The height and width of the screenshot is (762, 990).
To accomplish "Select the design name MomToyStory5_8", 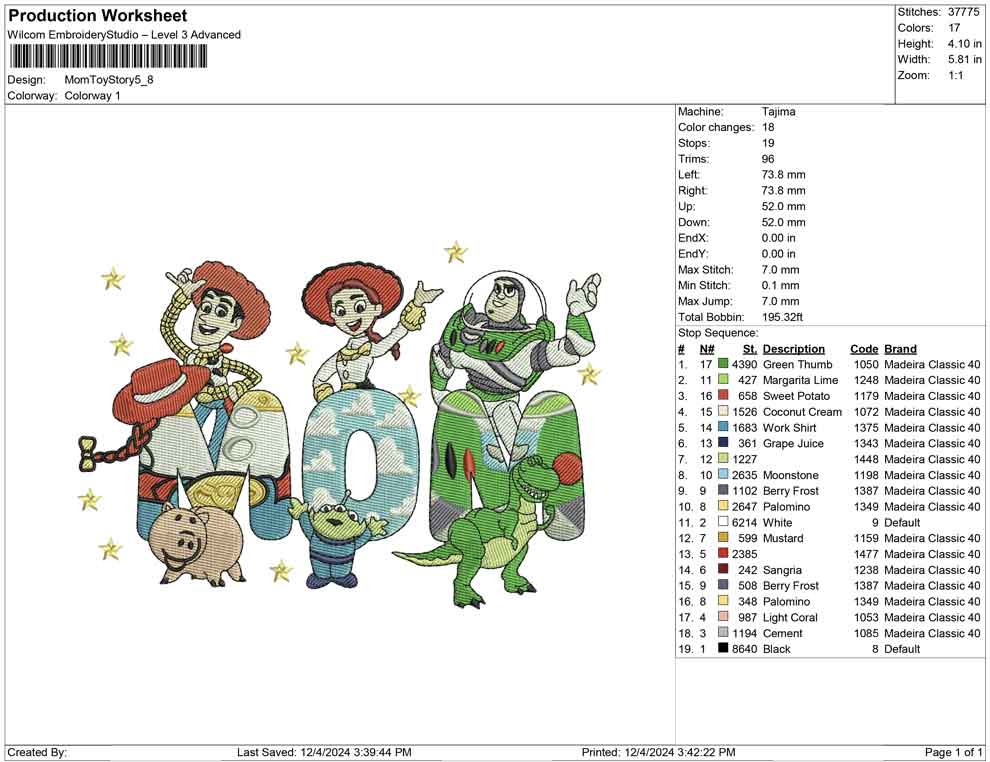I will coord(109,80).
